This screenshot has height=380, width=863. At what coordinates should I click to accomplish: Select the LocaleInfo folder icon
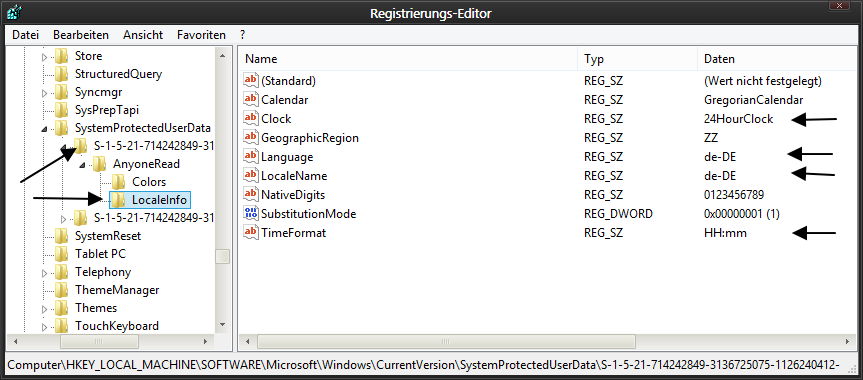tap(118, 199)
